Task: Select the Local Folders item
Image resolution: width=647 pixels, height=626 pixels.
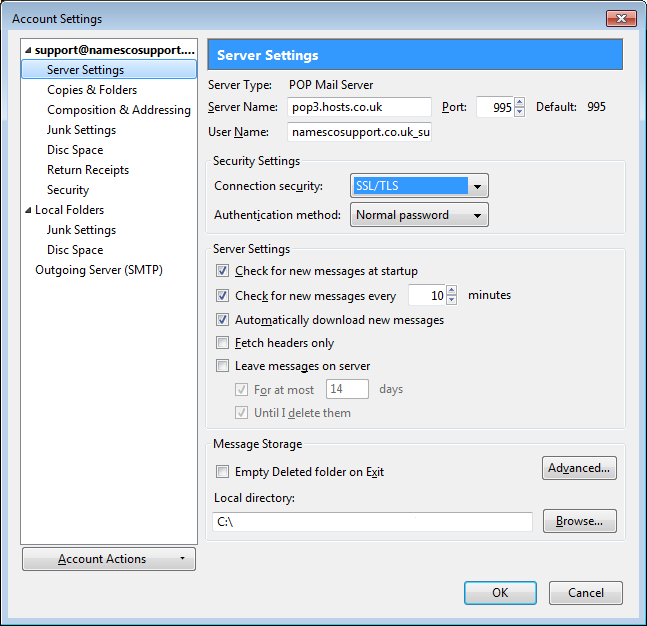Action: [x=69, y=210]
